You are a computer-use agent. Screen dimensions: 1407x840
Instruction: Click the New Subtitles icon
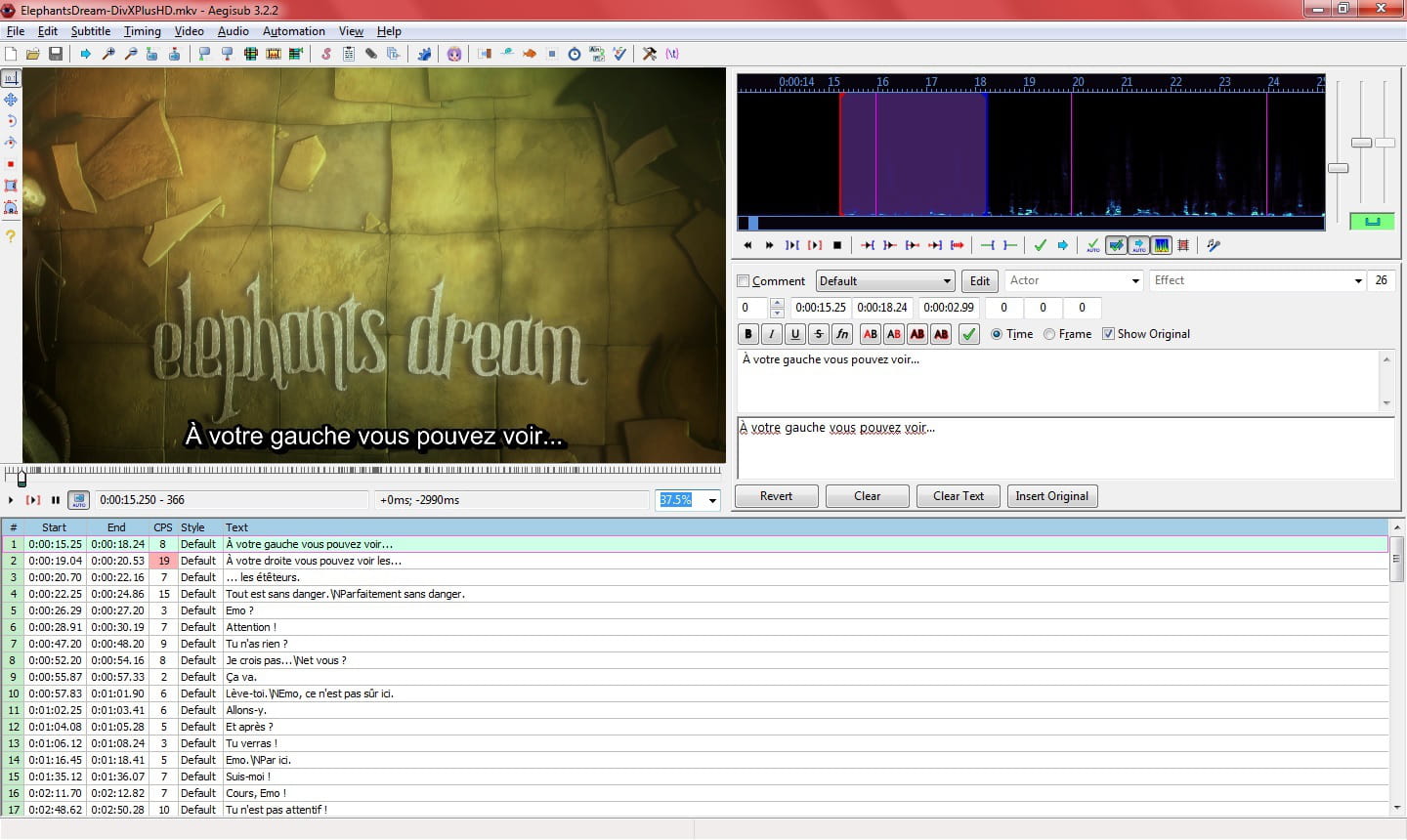click(x=11, y=54)
